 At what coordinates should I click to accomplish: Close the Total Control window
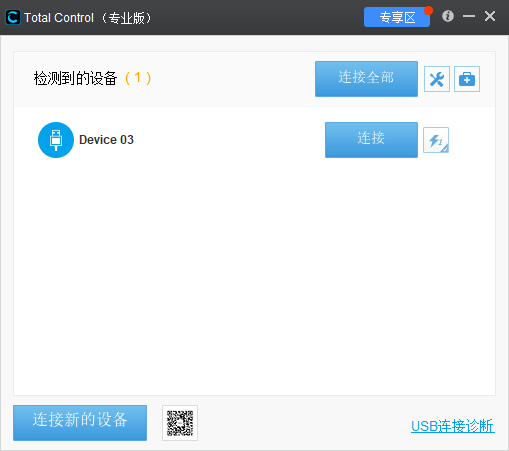pyautogui.click(x=490, y=16)
